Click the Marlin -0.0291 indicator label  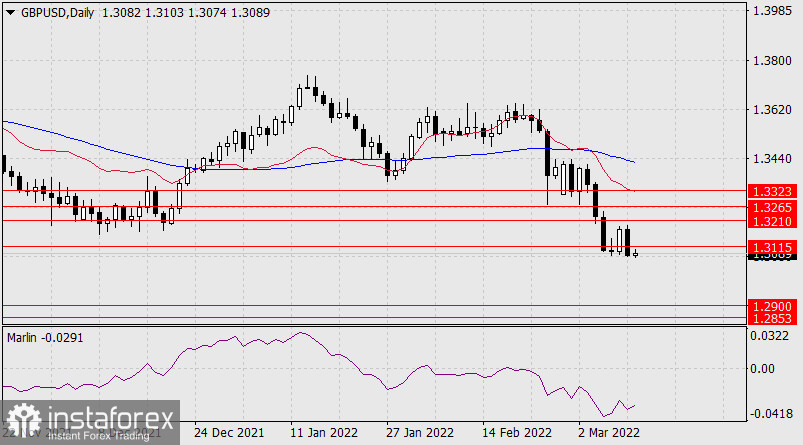click(44, 338)
